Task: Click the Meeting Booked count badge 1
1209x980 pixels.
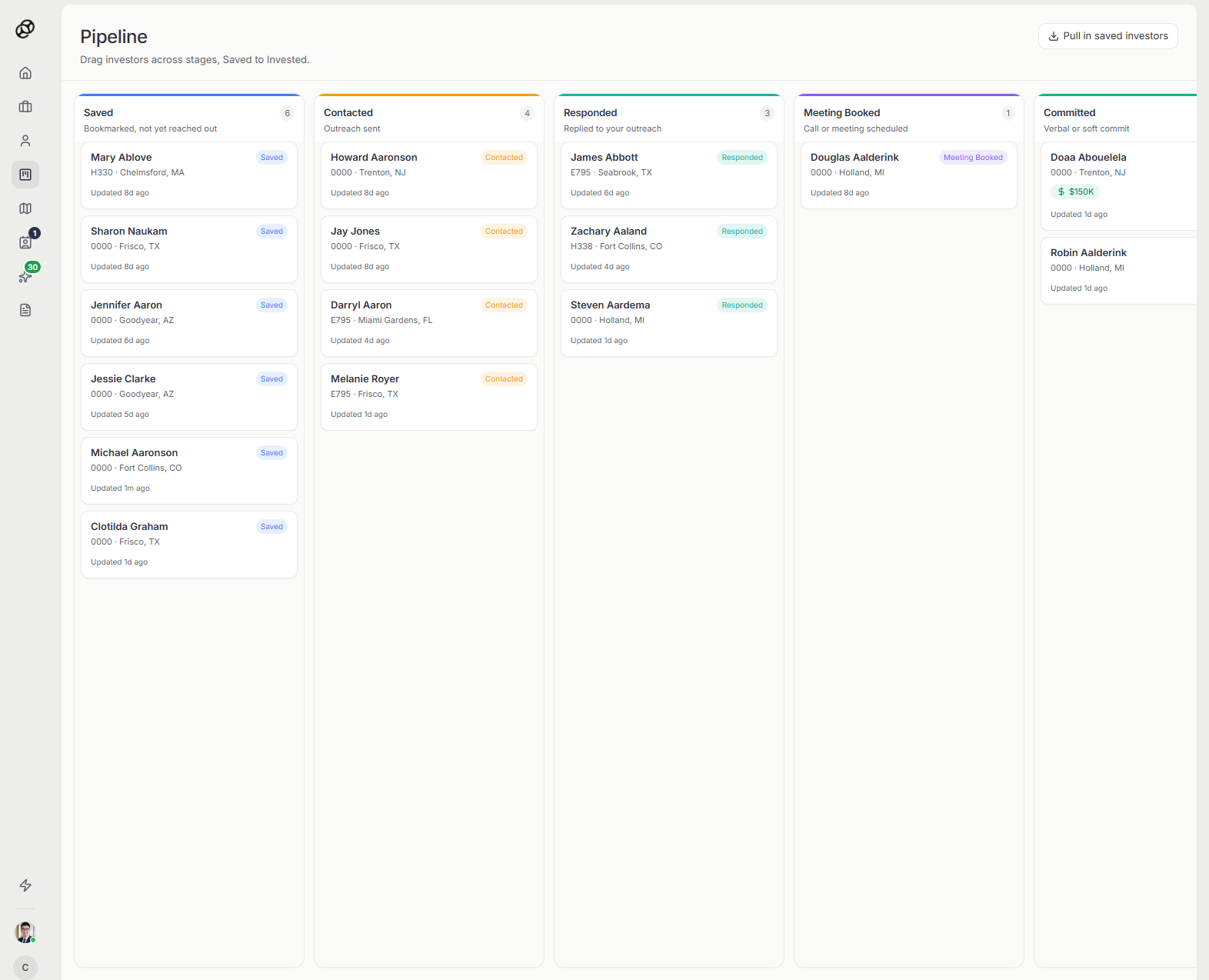Action: (x=1007, y=113)
